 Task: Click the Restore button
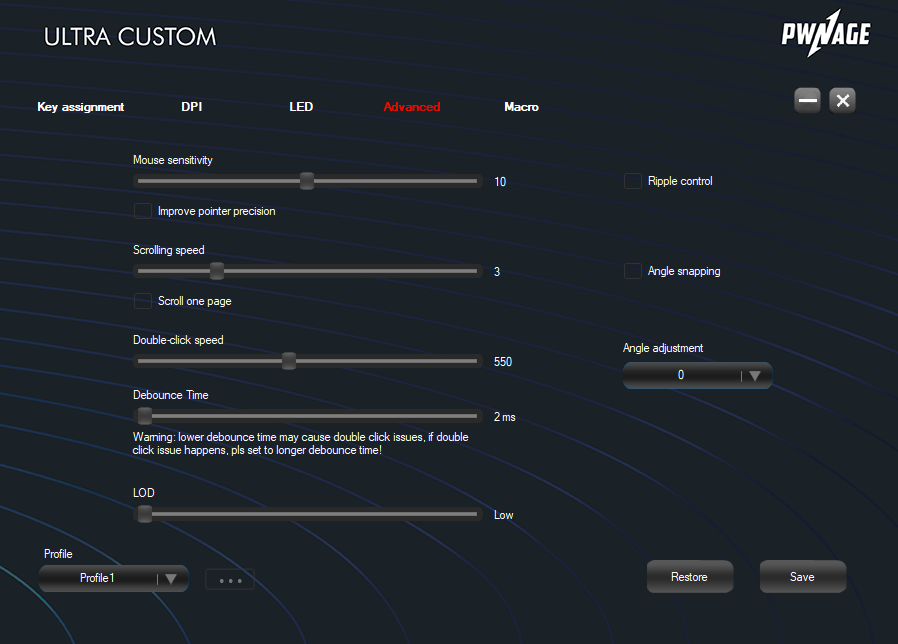coord(689,577)
